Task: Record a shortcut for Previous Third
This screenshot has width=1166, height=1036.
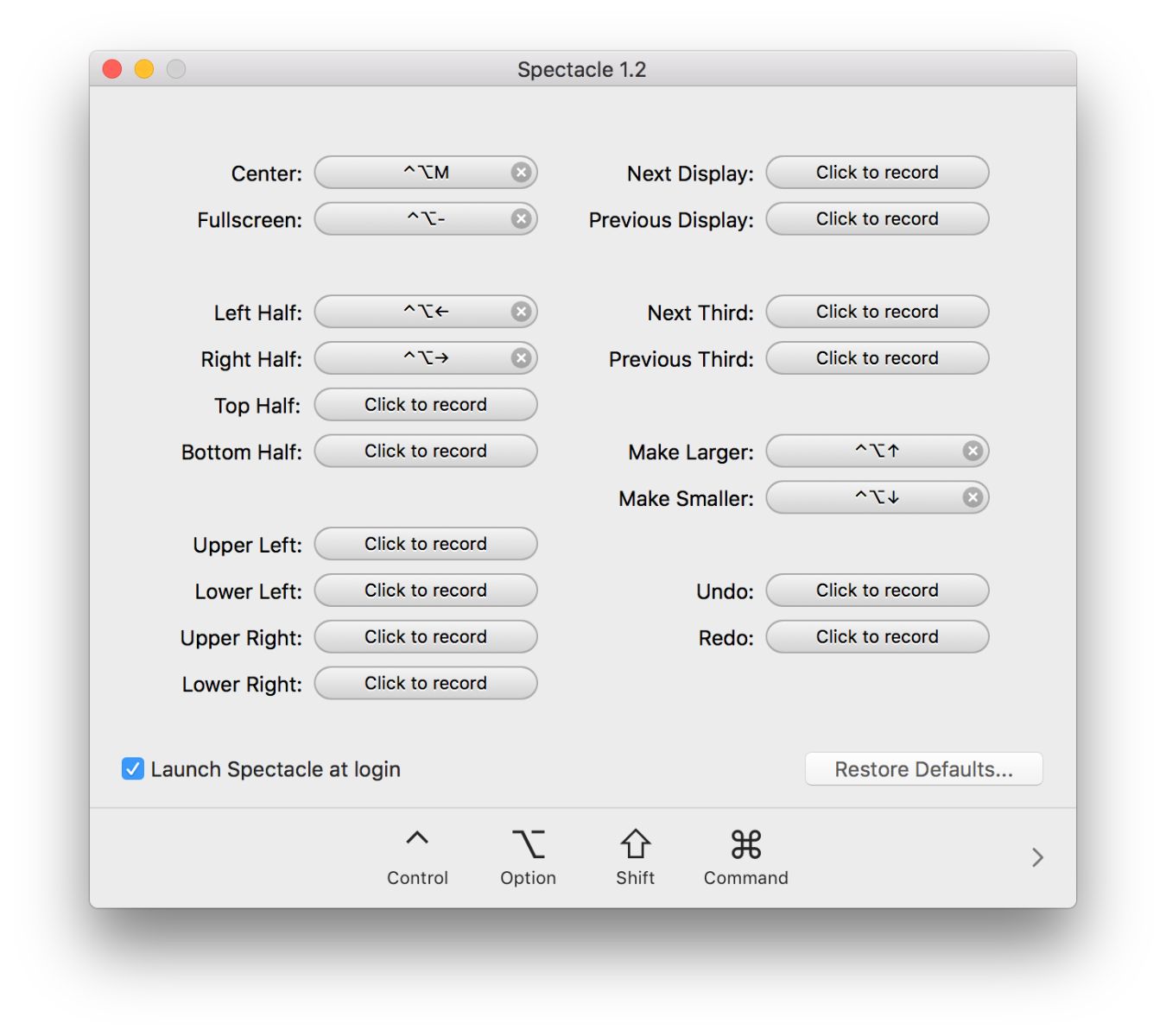Action: click(x=877, y=358)
